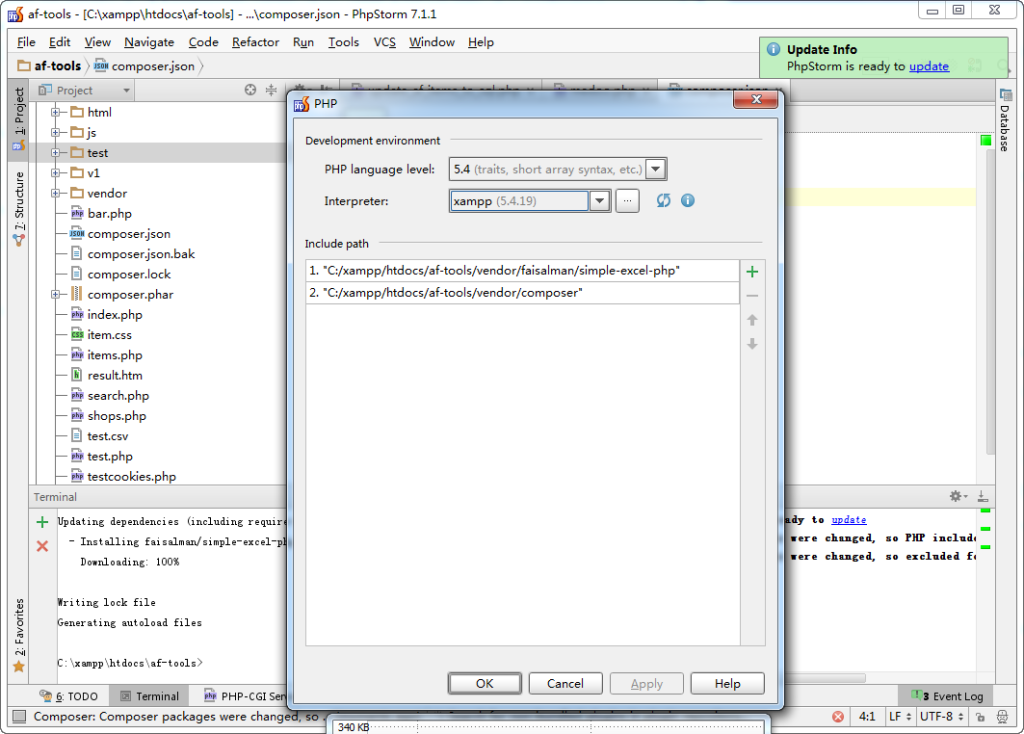Screen dimensions: 1024x734
Task: Close the current terminal session
Action: click(x=42, y=546)
